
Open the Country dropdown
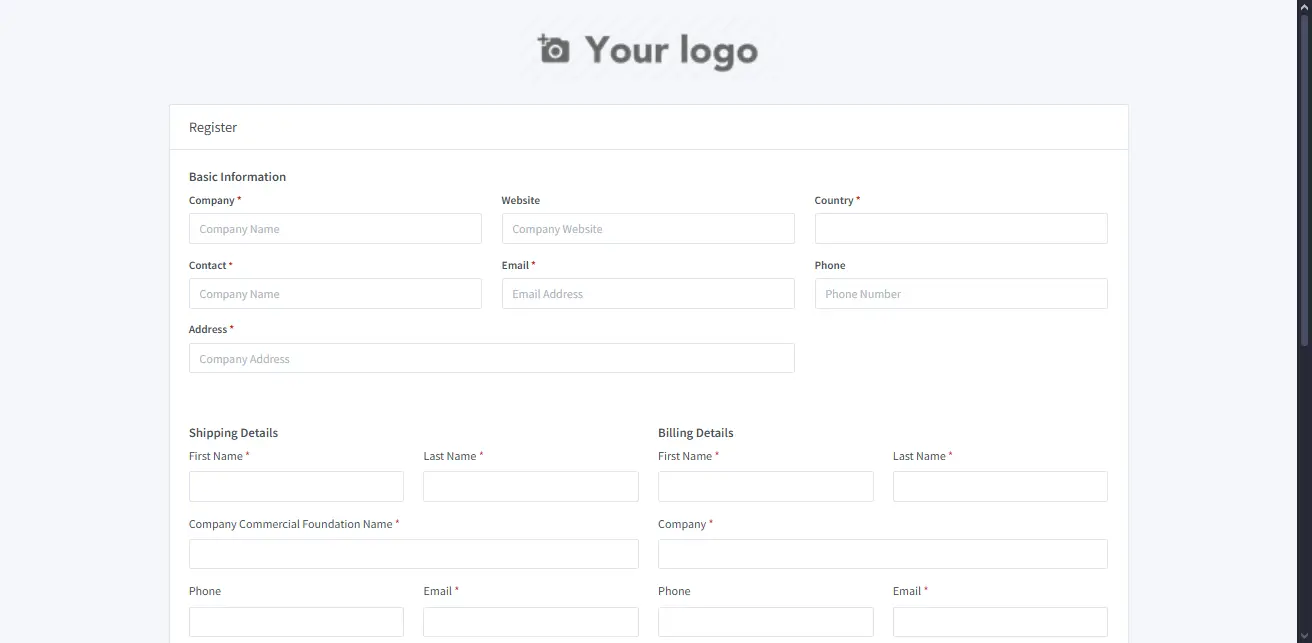click(960, 228)
